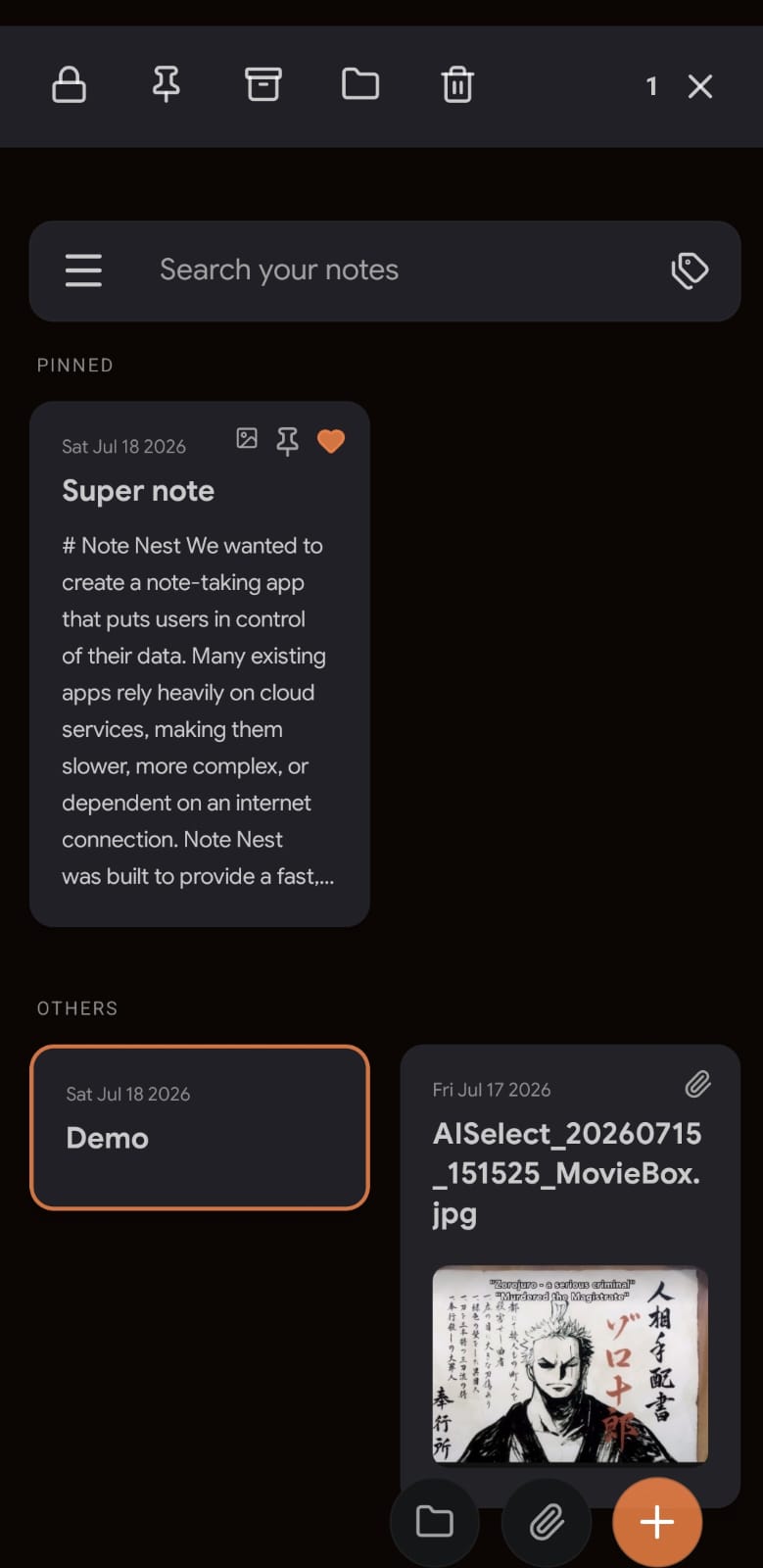The height and width of the screenshot is (1568, 763).
Task: Pin the selected note from the top toolbar
Action: pos(166,85)
